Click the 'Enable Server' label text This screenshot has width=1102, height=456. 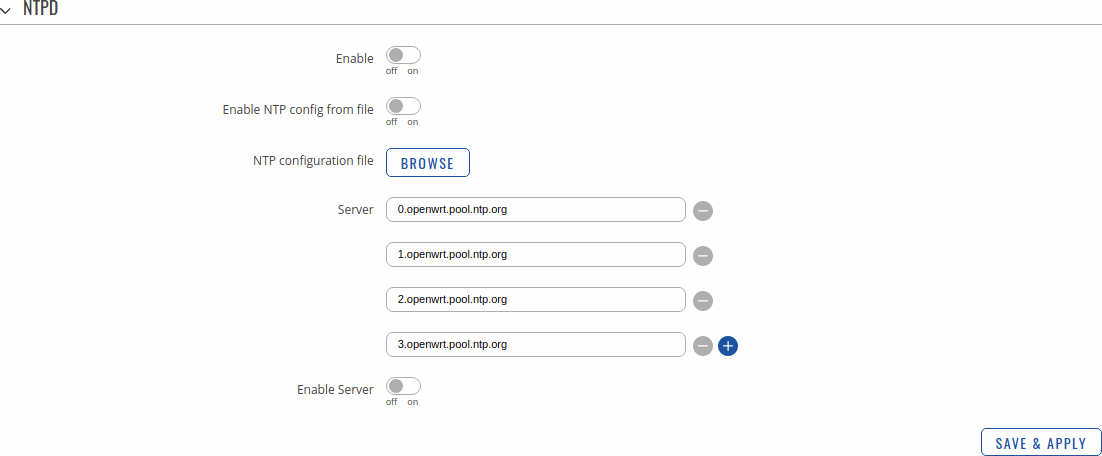click(x=335, y=389)
